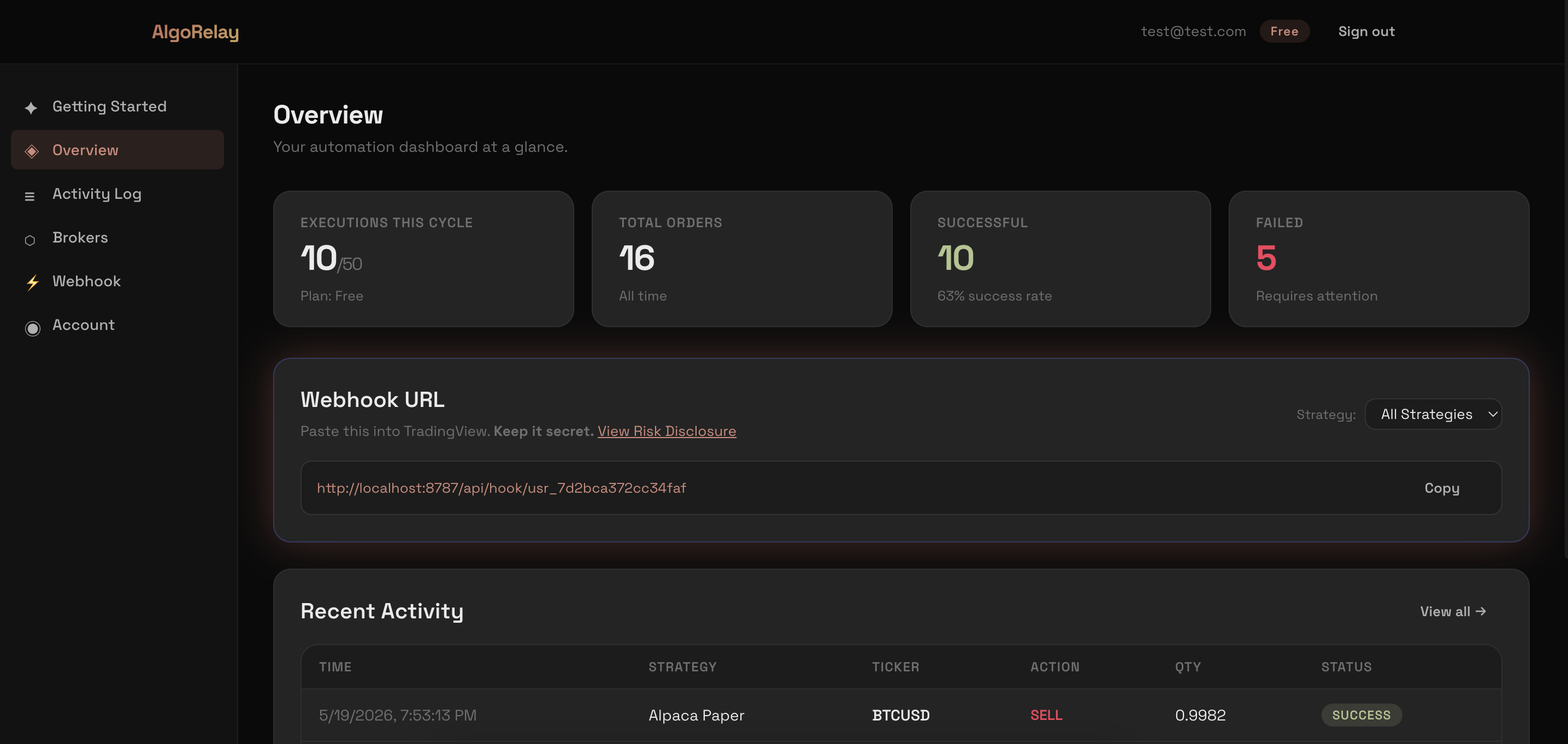Screen dimensions: 1568x744
Task: Click the Recent Activity heading
Action: tap(382, 611)
